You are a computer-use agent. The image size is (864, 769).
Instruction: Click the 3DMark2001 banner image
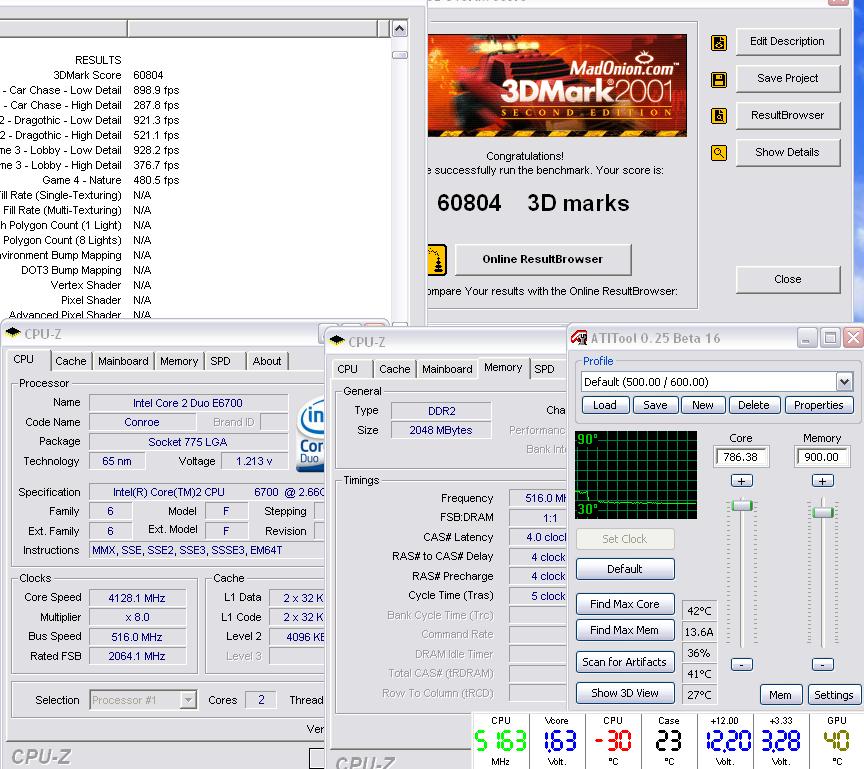click(x=557, y=85)
